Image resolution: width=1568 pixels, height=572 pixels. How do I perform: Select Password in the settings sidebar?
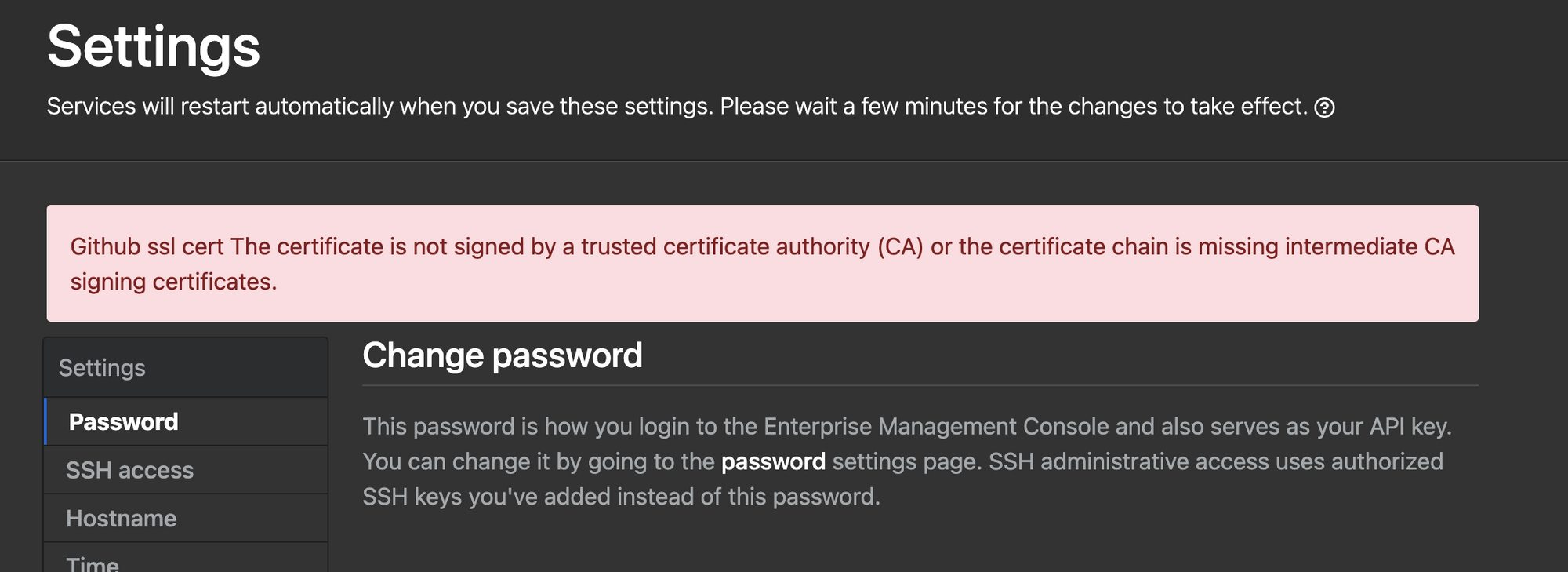[x=124, y=422]
